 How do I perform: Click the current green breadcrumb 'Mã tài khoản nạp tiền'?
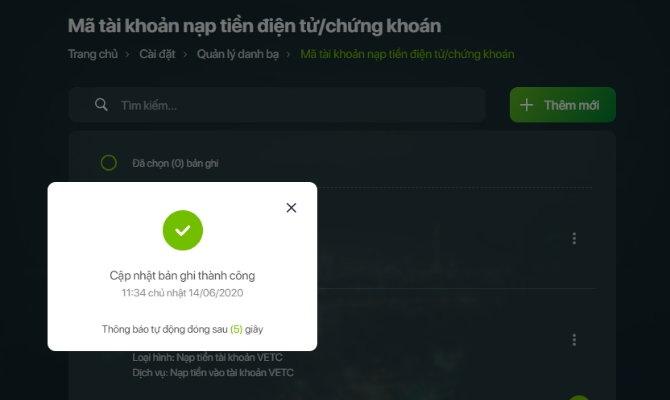point(407,54)
